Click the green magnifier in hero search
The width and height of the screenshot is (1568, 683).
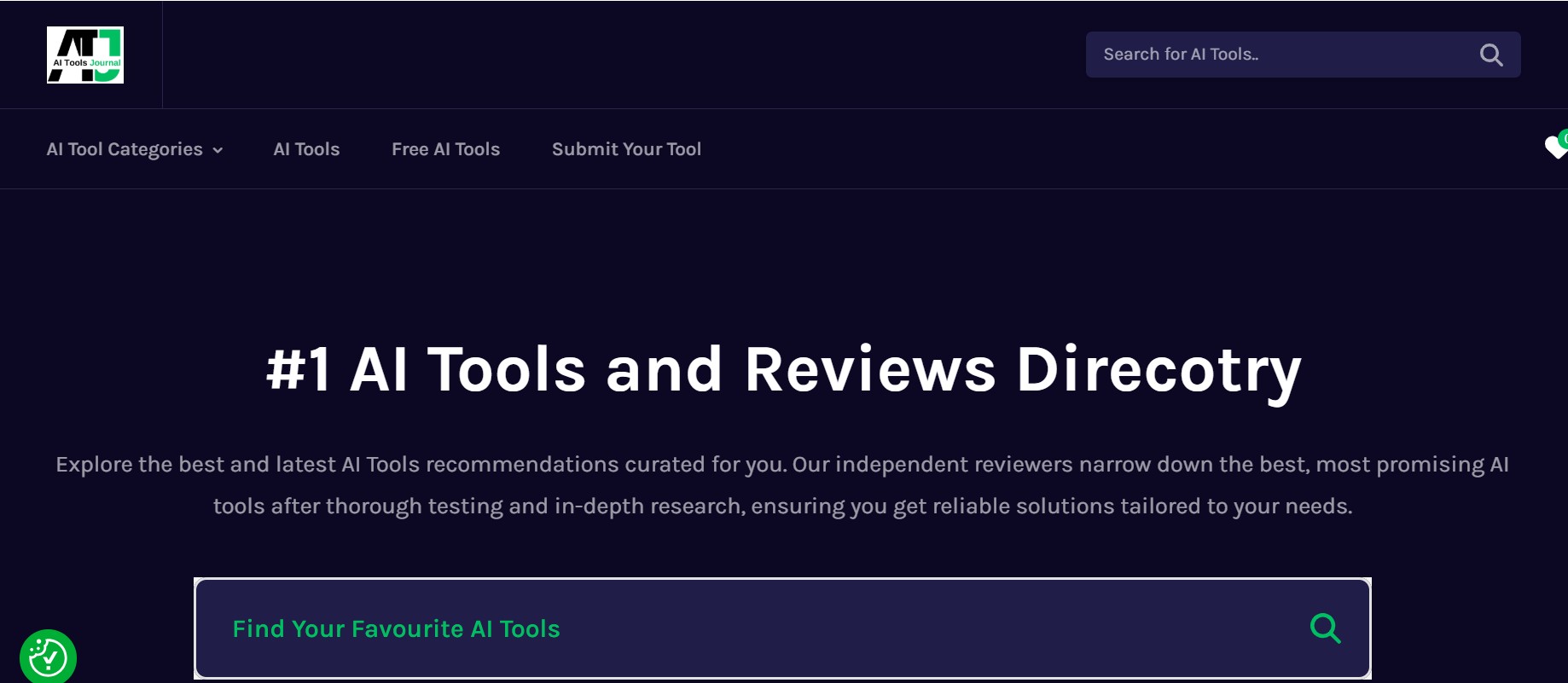click(1325, 628)
